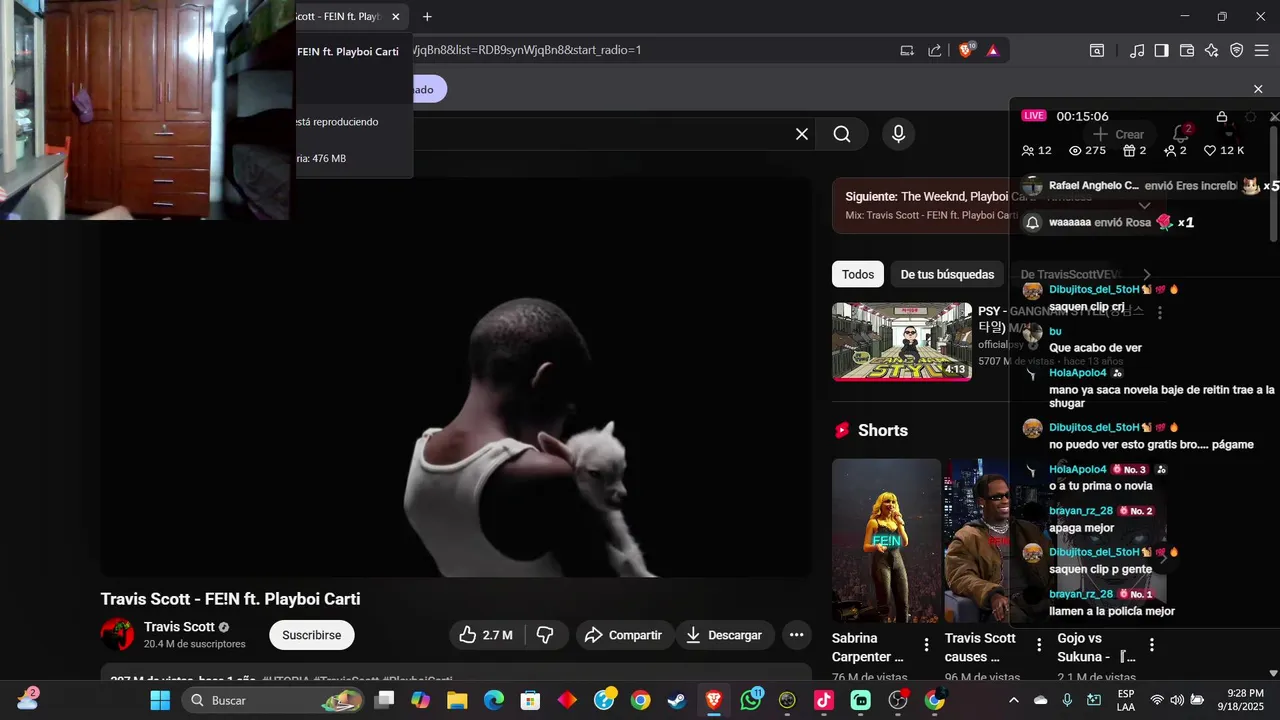The width and height of the screenshot is (1280, 720).
Task: Click the lock icon in live overlay
Action: point(1221,117)
